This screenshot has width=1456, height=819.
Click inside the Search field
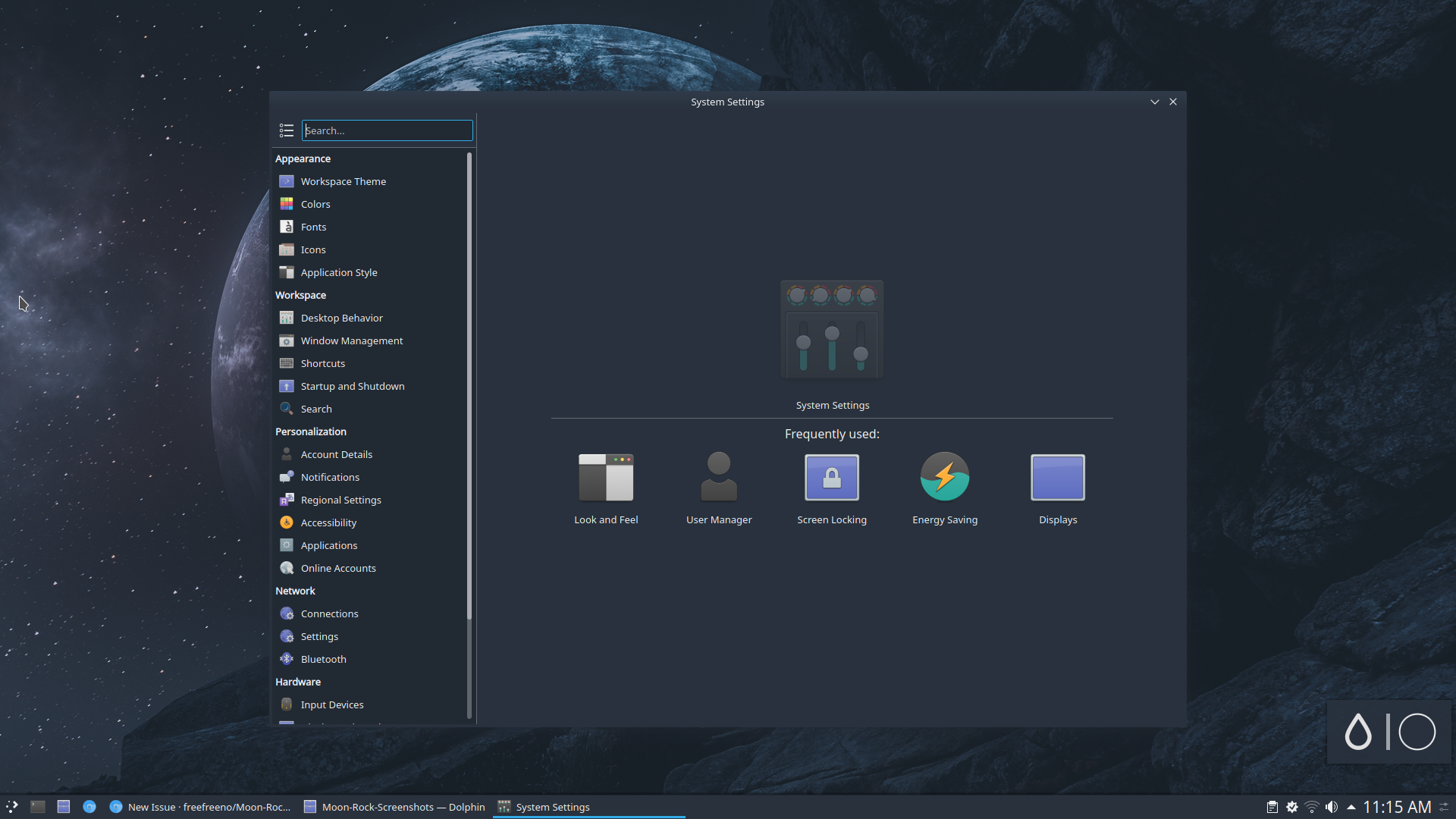(387, 130)
